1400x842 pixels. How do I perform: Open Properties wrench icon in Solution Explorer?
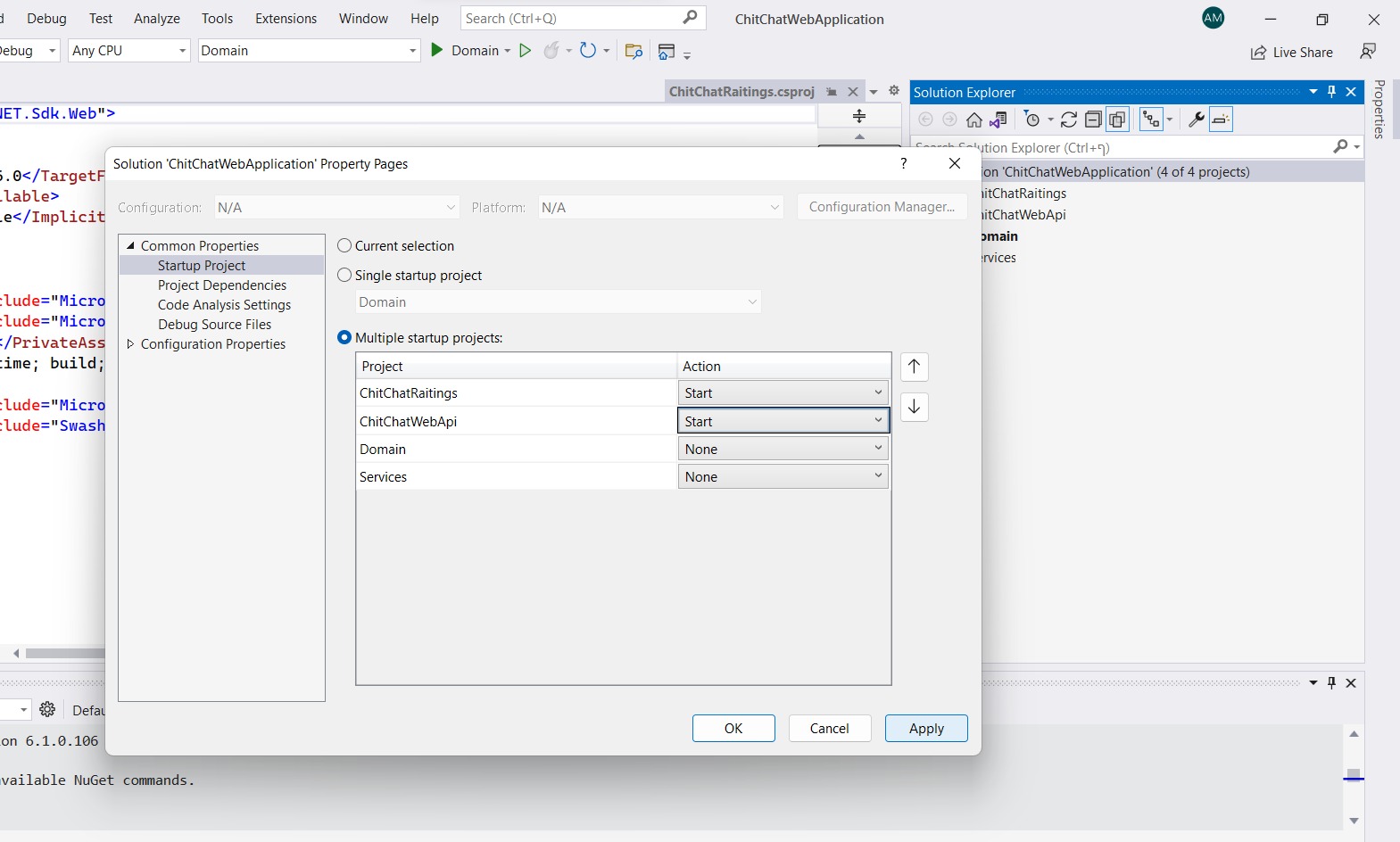click(x=1197, y=120)
